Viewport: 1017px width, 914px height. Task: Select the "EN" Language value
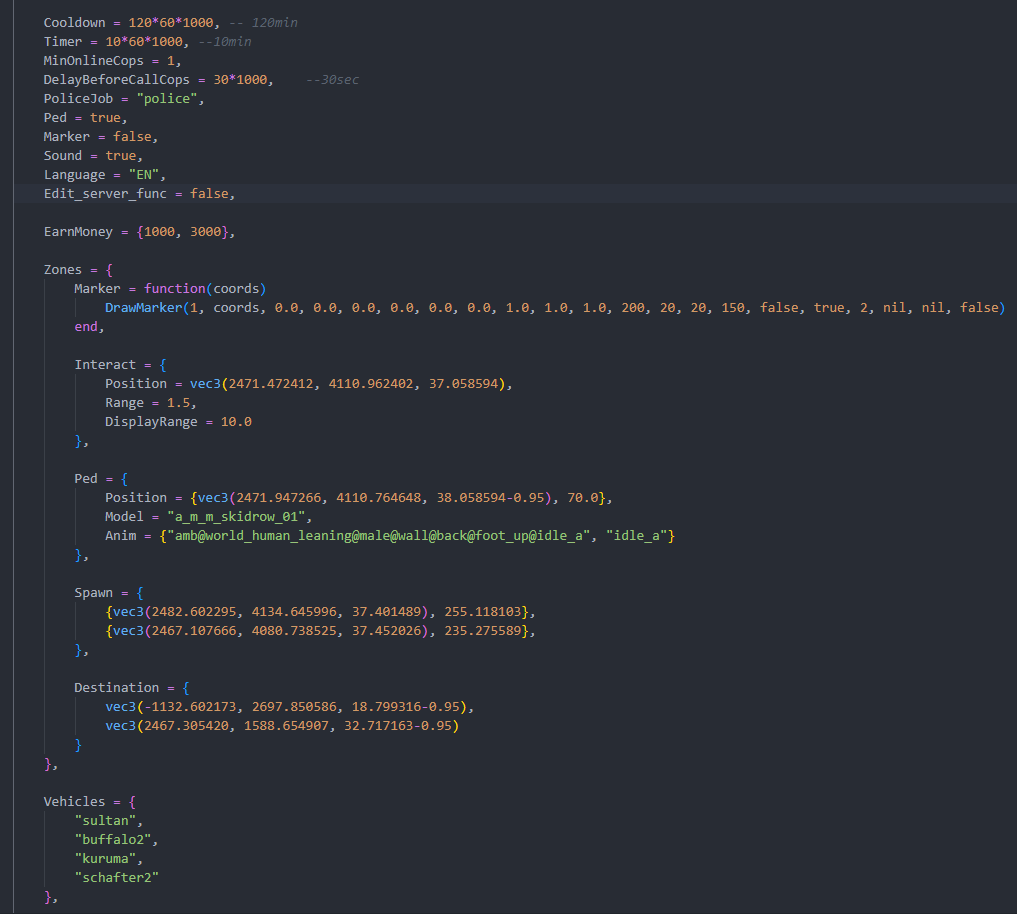point(144,174)
